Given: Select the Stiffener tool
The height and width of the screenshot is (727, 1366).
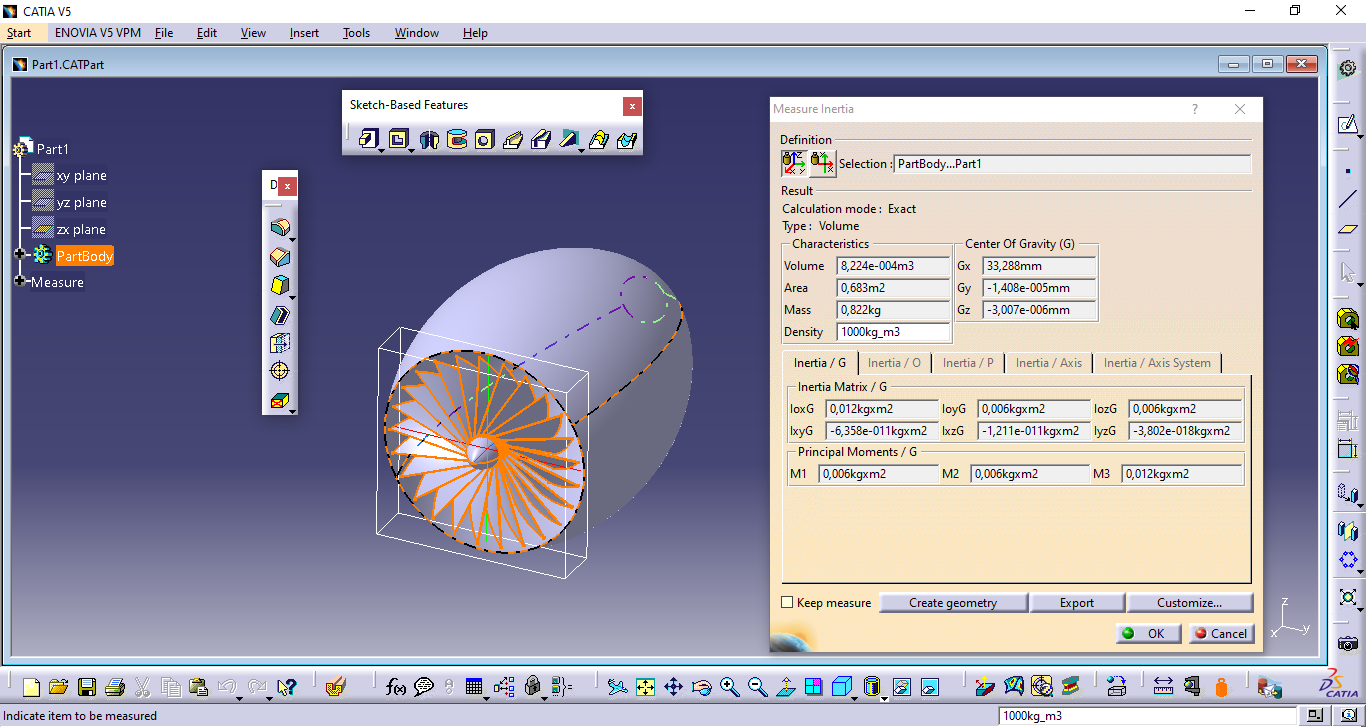Looking at the screenshot, I should pyautogui.click(x=569, y=139).
